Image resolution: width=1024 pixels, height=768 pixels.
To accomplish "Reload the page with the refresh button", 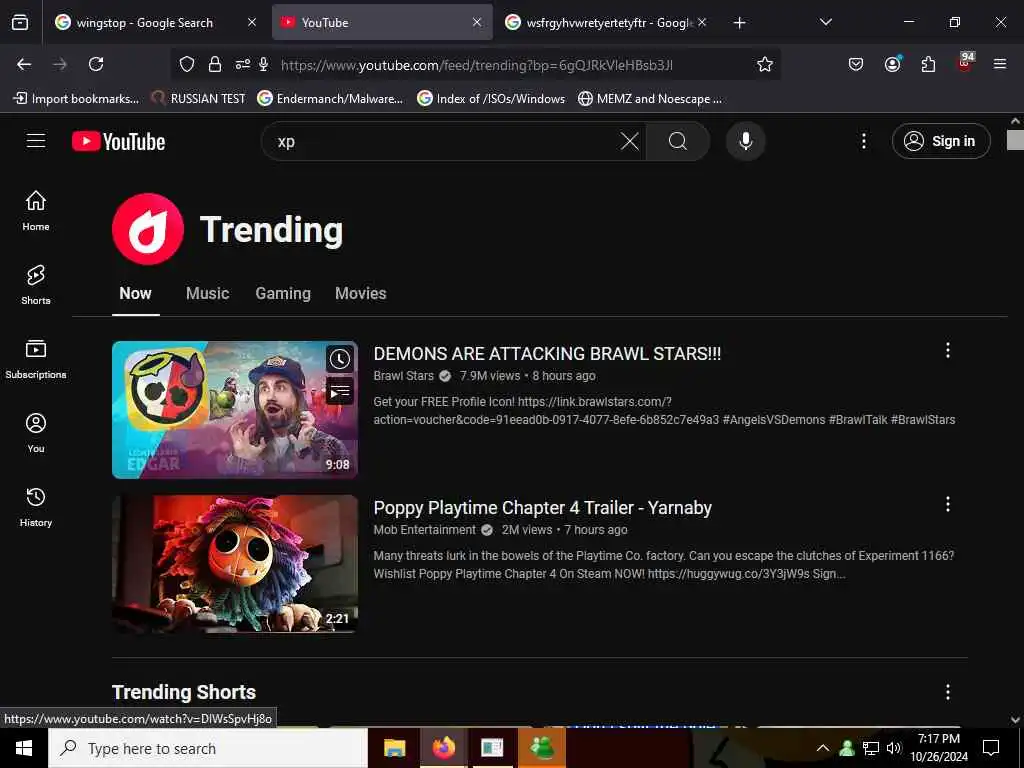I will click(x=96, y=64).
